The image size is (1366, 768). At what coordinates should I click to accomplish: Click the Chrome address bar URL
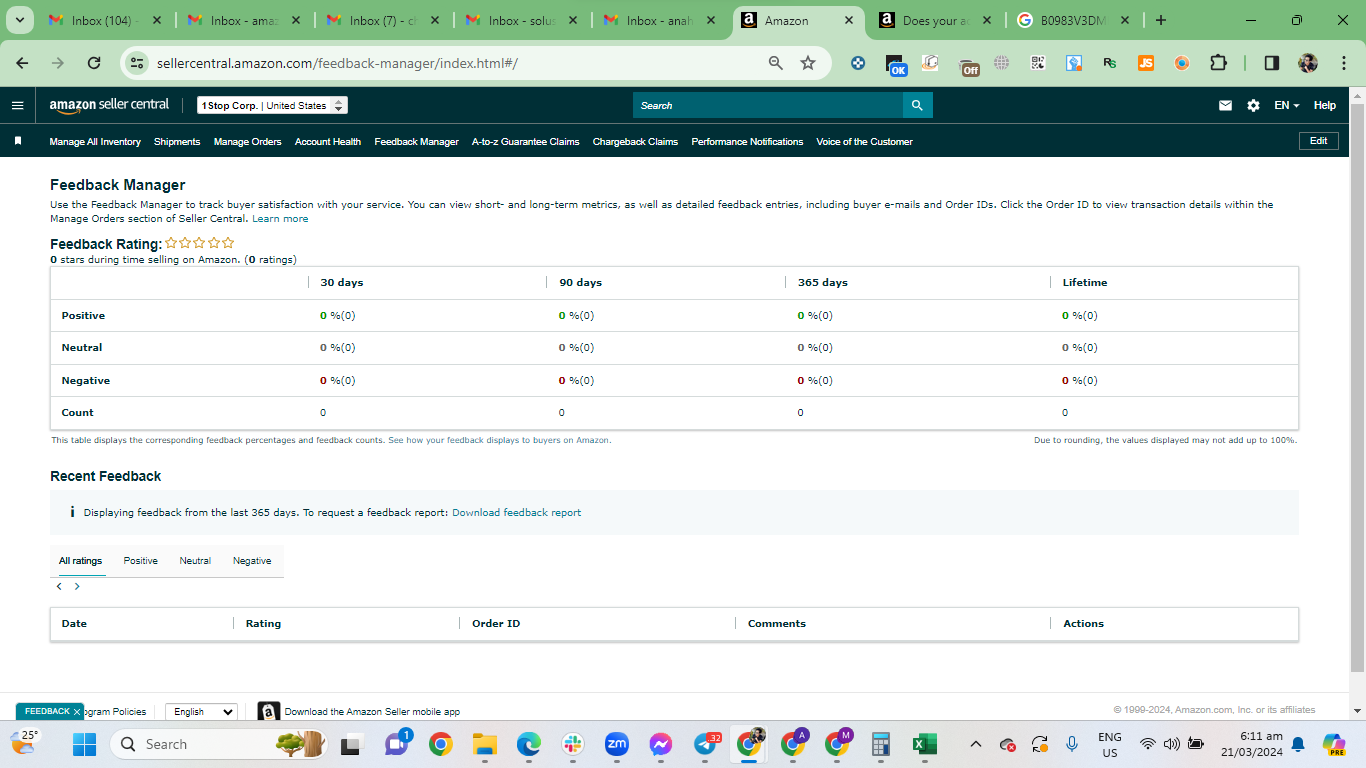click(337, 63)
